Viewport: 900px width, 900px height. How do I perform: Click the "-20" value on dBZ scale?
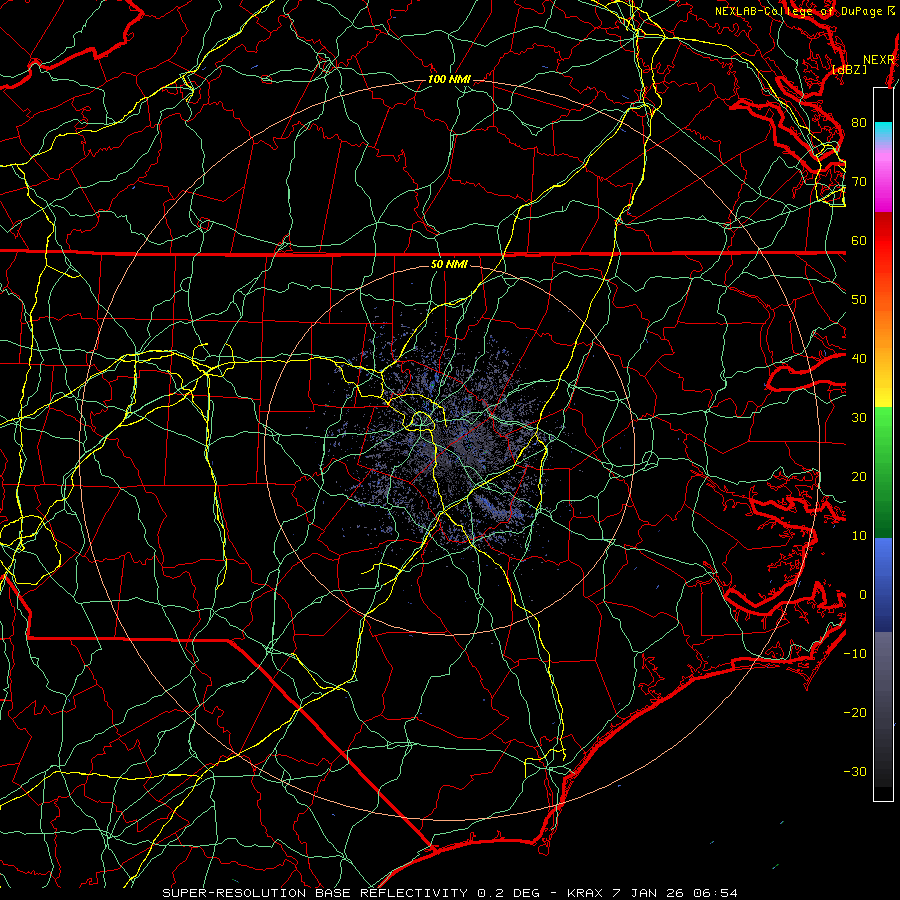tap(855, 713)
